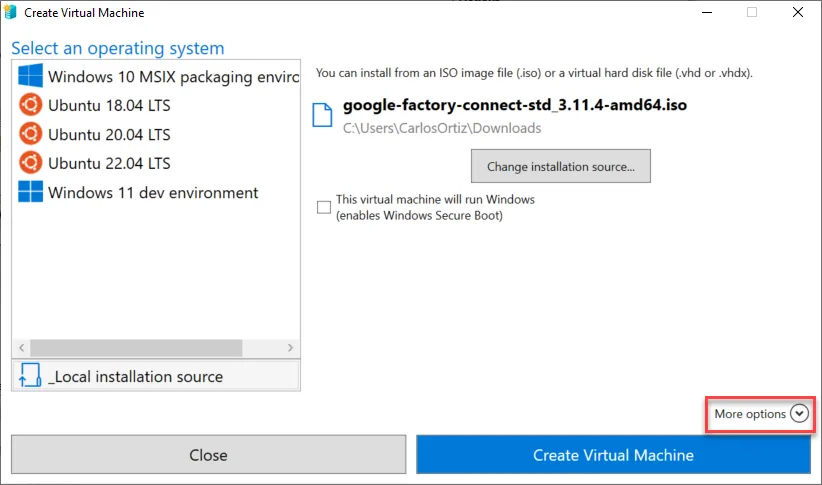Choose Ubuntu 18.04 LTS from the list
Screen dimensions: 822x485
click(156, 105)
